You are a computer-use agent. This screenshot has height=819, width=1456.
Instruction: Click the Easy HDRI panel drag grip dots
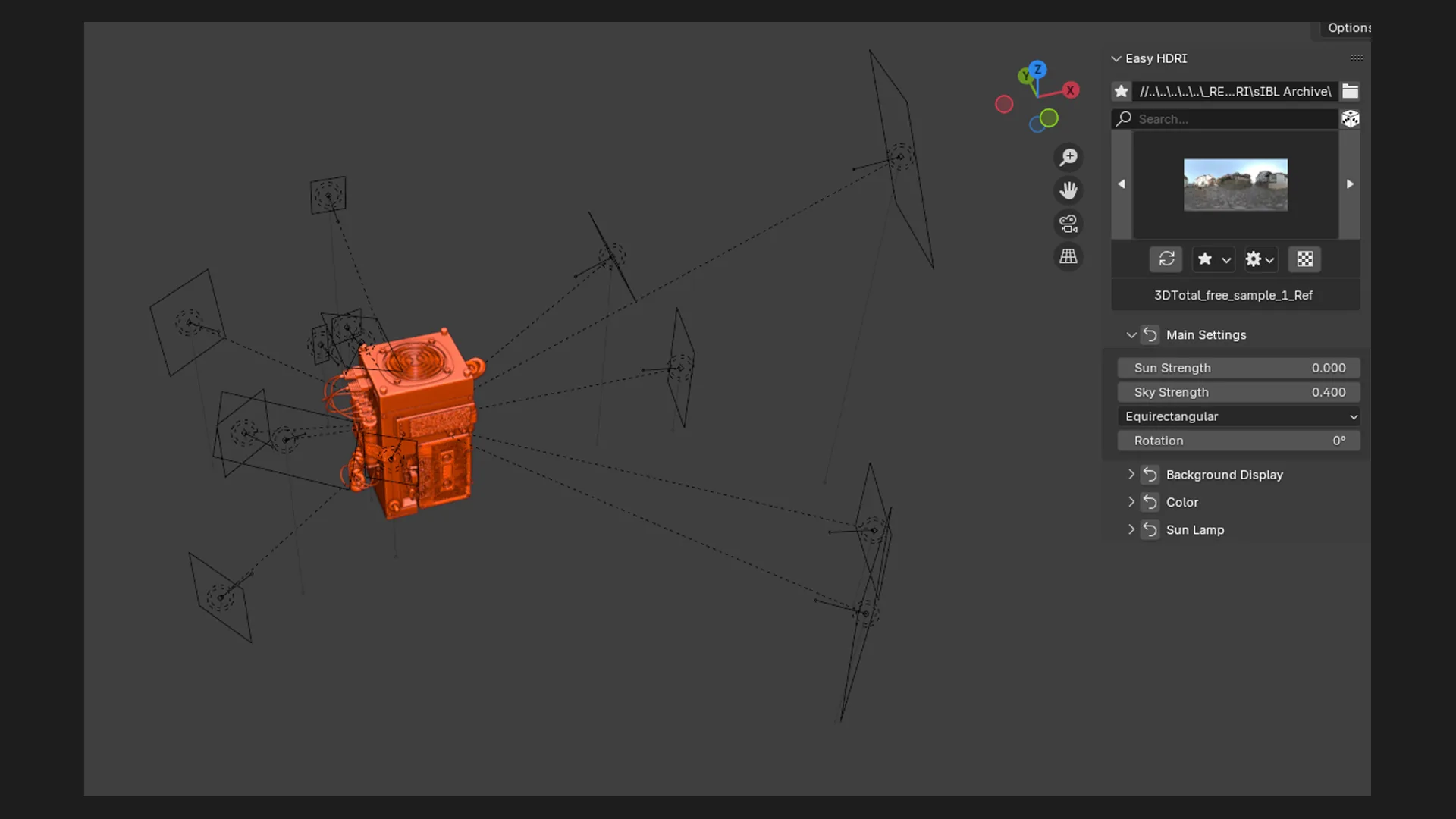(x=1357, y=58)
